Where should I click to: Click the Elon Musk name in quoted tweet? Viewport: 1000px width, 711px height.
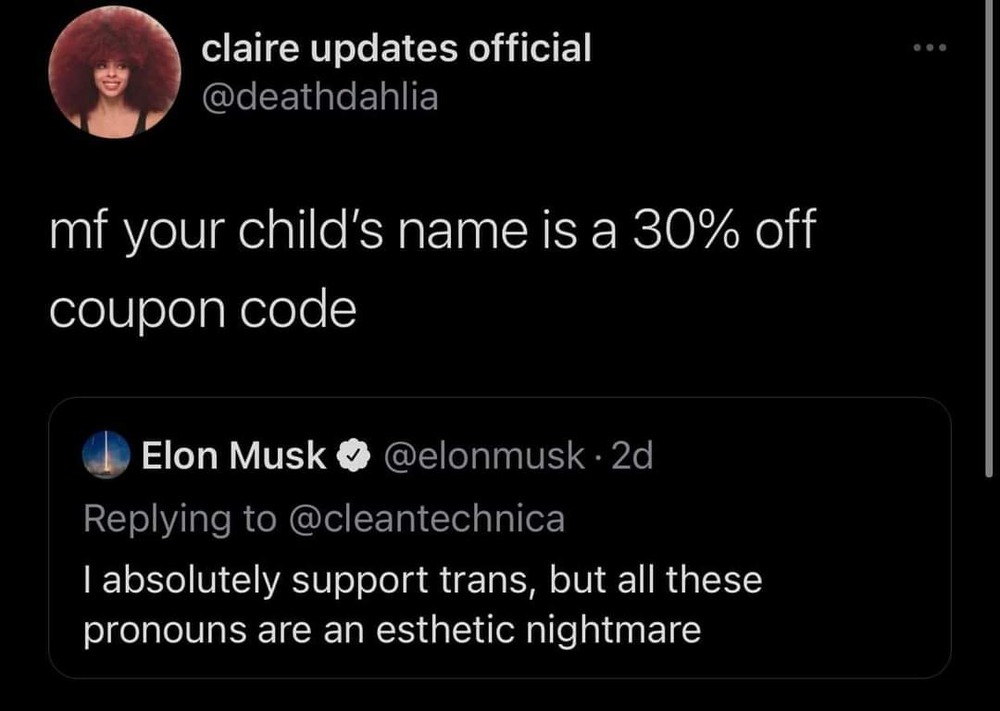(x=234, y=457)
